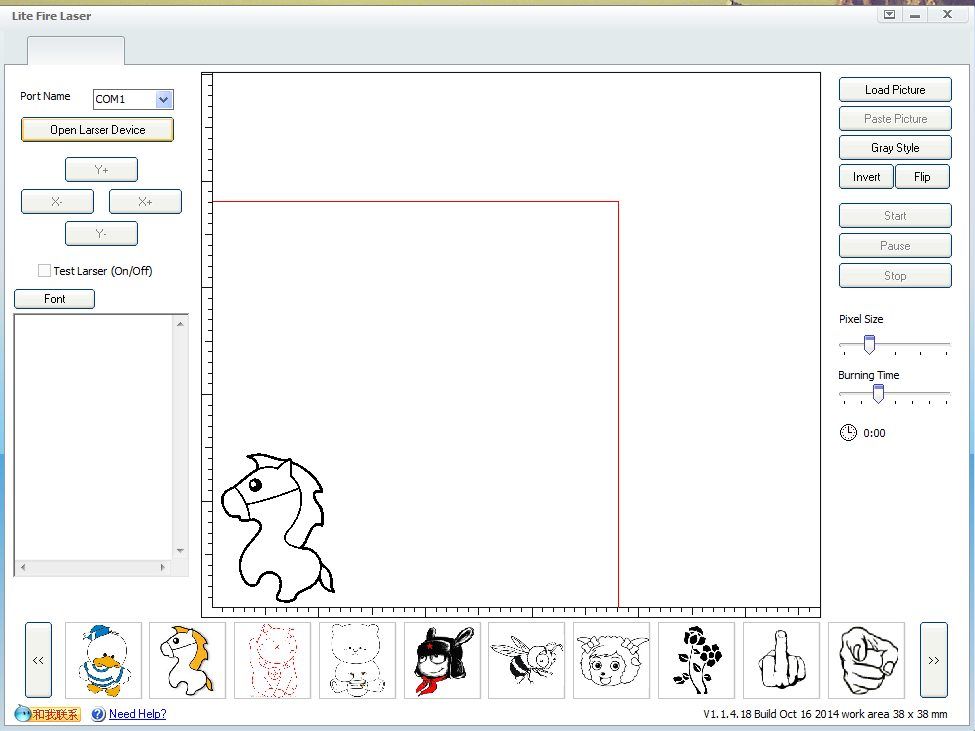Move laser with Y- button

tap(101, 234)
